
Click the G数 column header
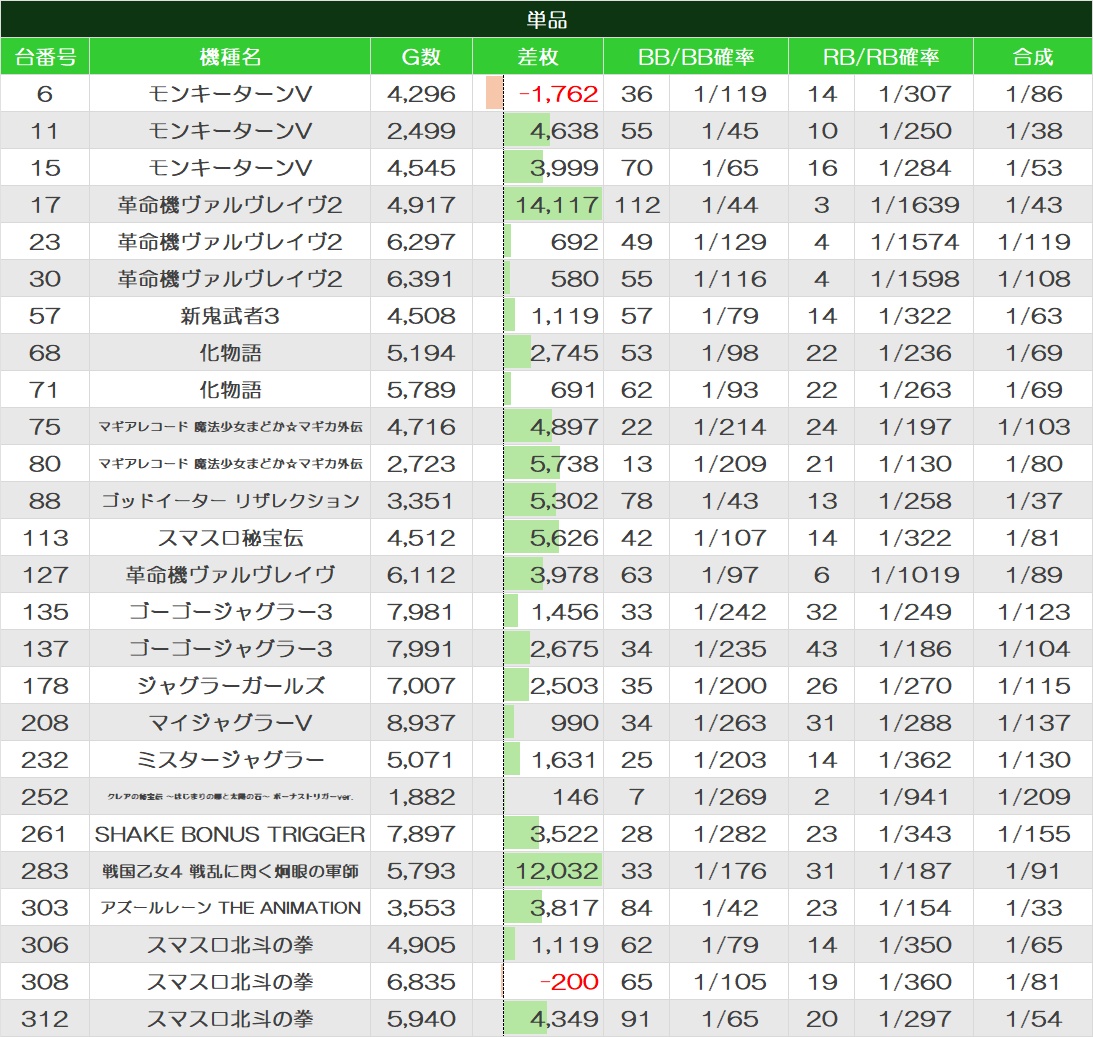click(421, 56)
